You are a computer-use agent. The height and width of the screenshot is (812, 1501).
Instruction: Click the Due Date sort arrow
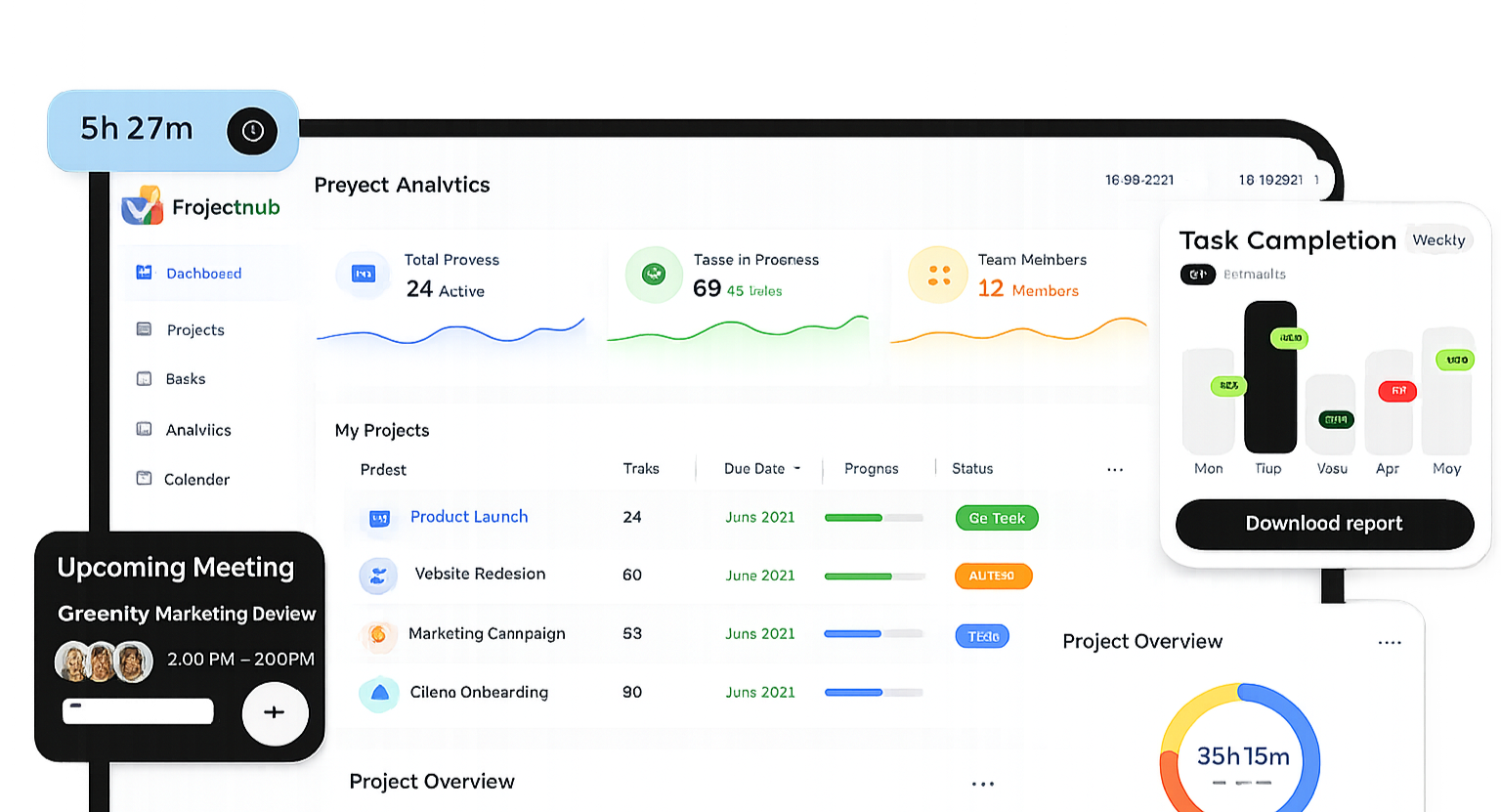coord(797,469)
